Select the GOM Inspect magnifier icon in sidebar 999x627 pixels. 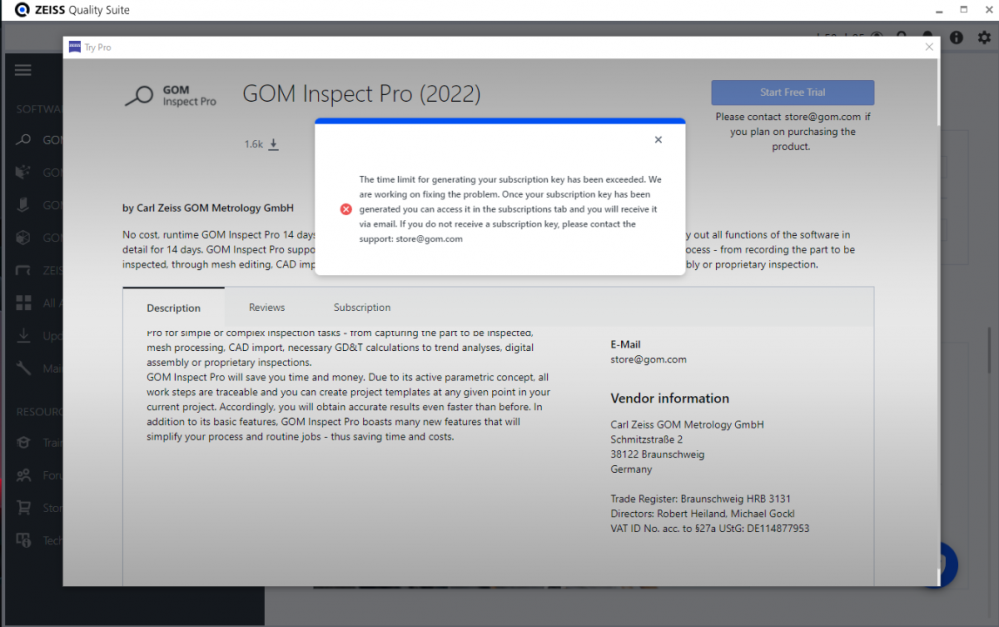[24, 140]
